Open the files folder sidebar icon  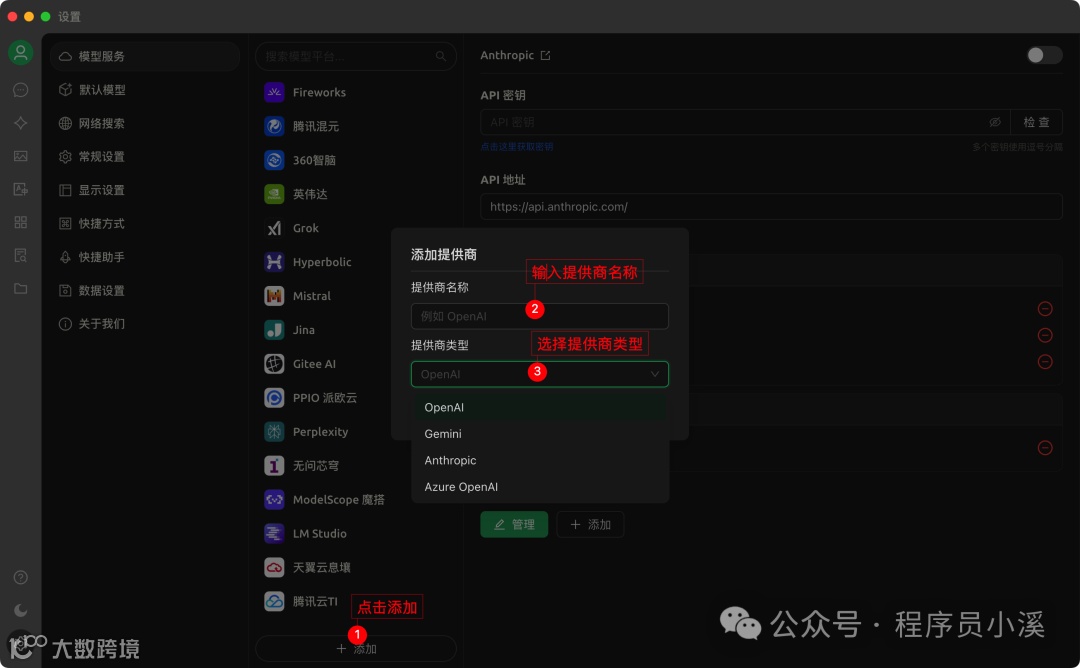[x=21, y=289]
